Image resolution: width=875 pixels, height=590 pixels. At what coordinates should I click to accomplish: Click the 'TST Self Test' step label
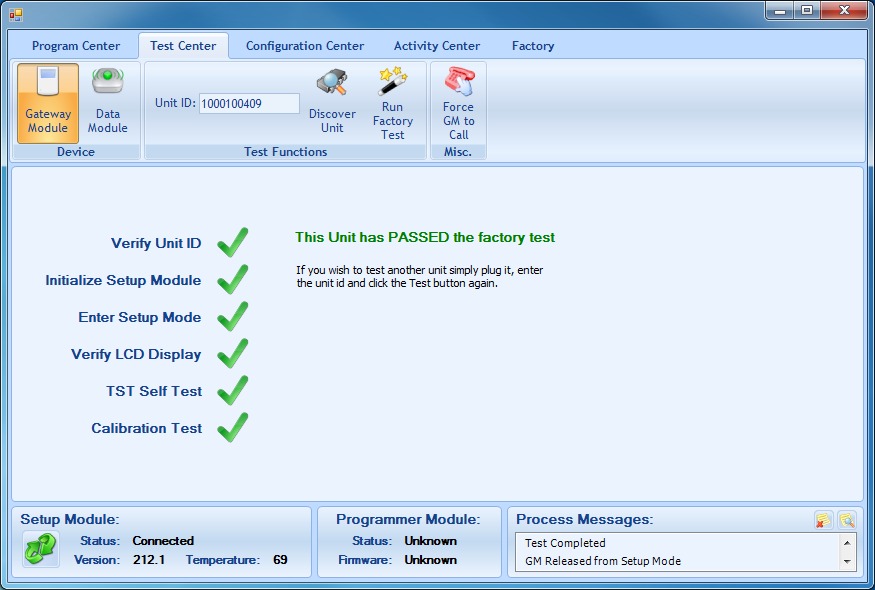tap(154, 391)
